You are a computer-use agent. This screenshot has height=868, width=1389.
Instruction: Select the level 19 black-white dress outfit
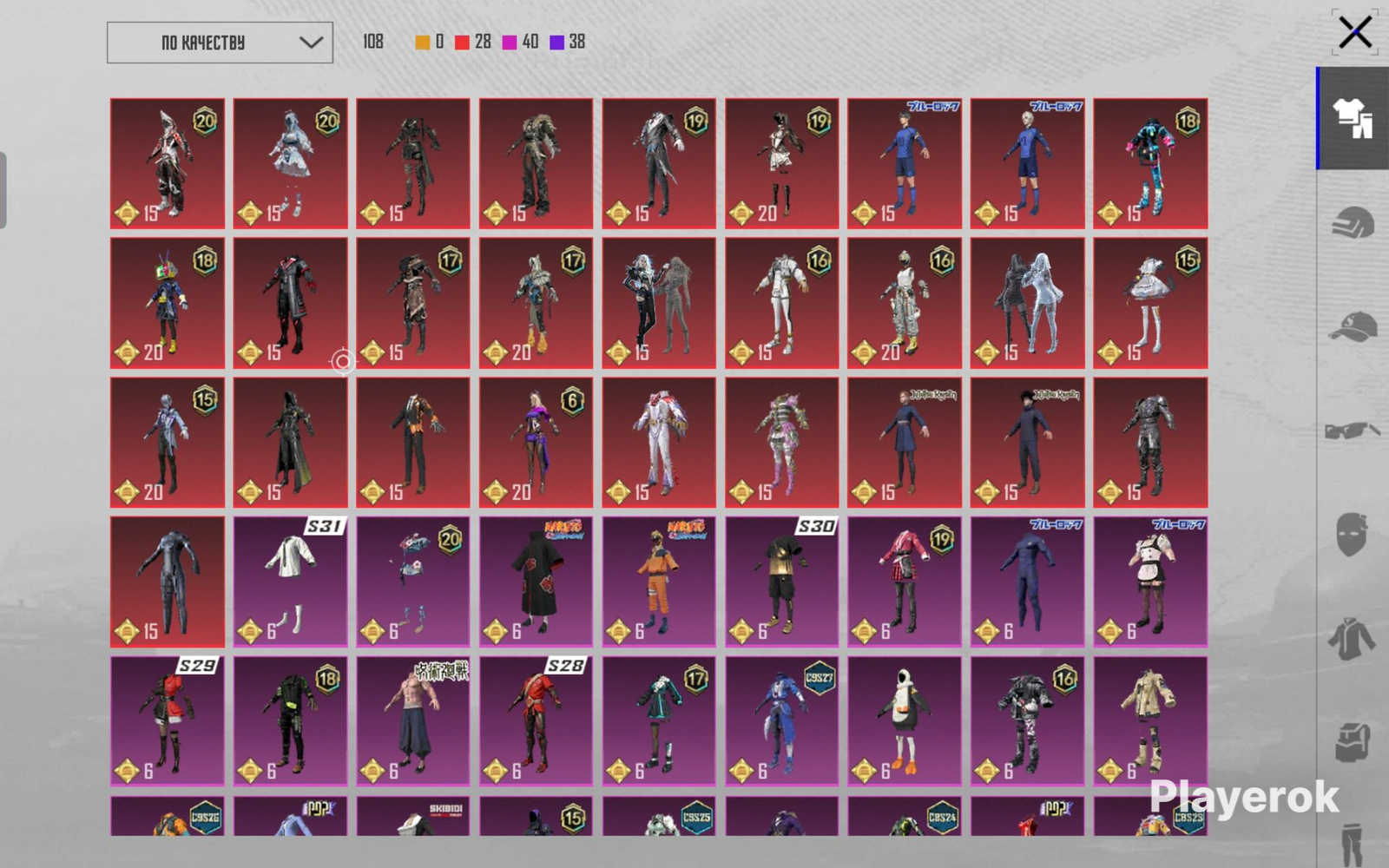[782, 163]
